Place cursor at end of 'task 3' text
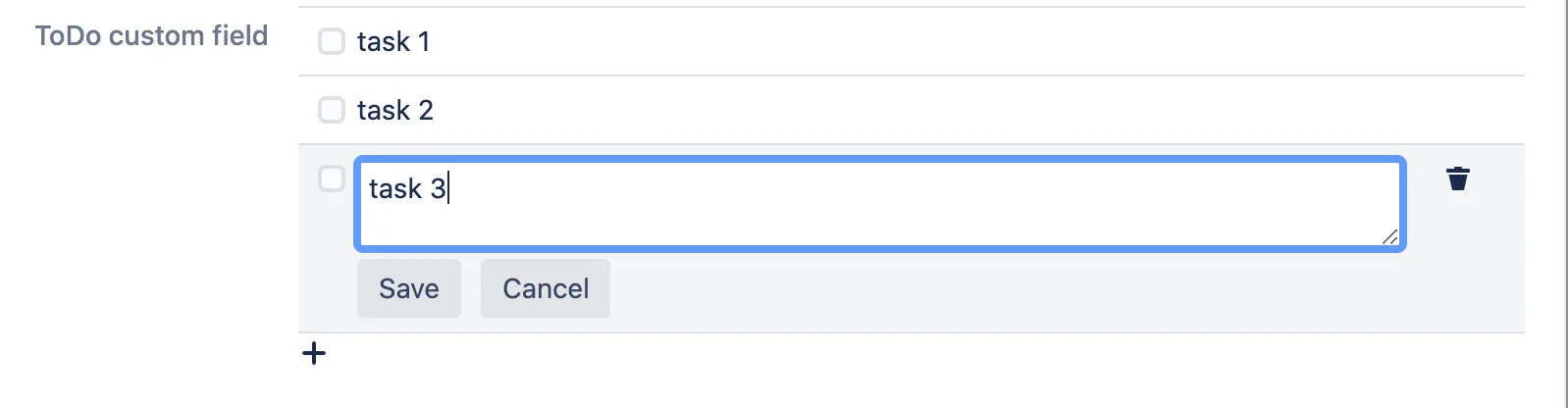 [448, 188]
